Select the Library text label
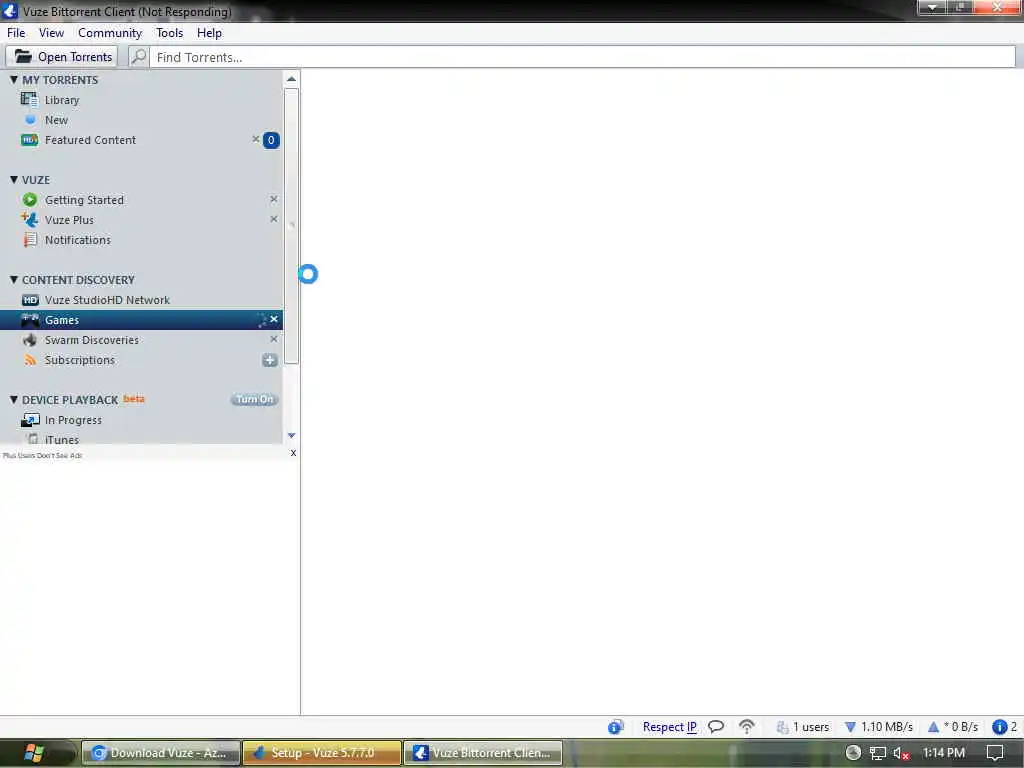 [x=62, y=100]
